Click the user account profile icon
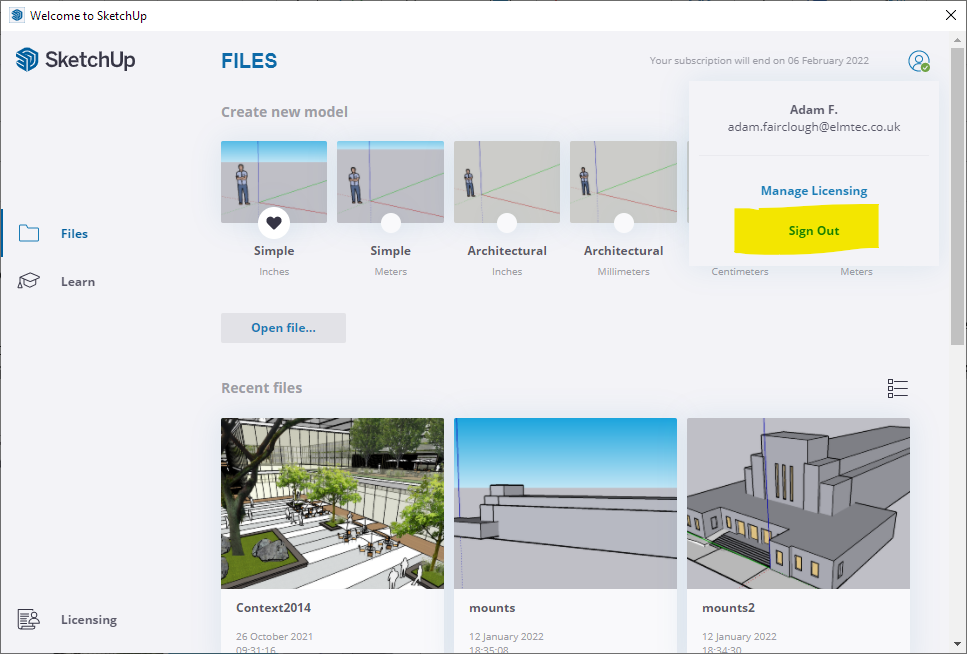The height and width of the screenshot is (654, 967). tap(918, 61)
